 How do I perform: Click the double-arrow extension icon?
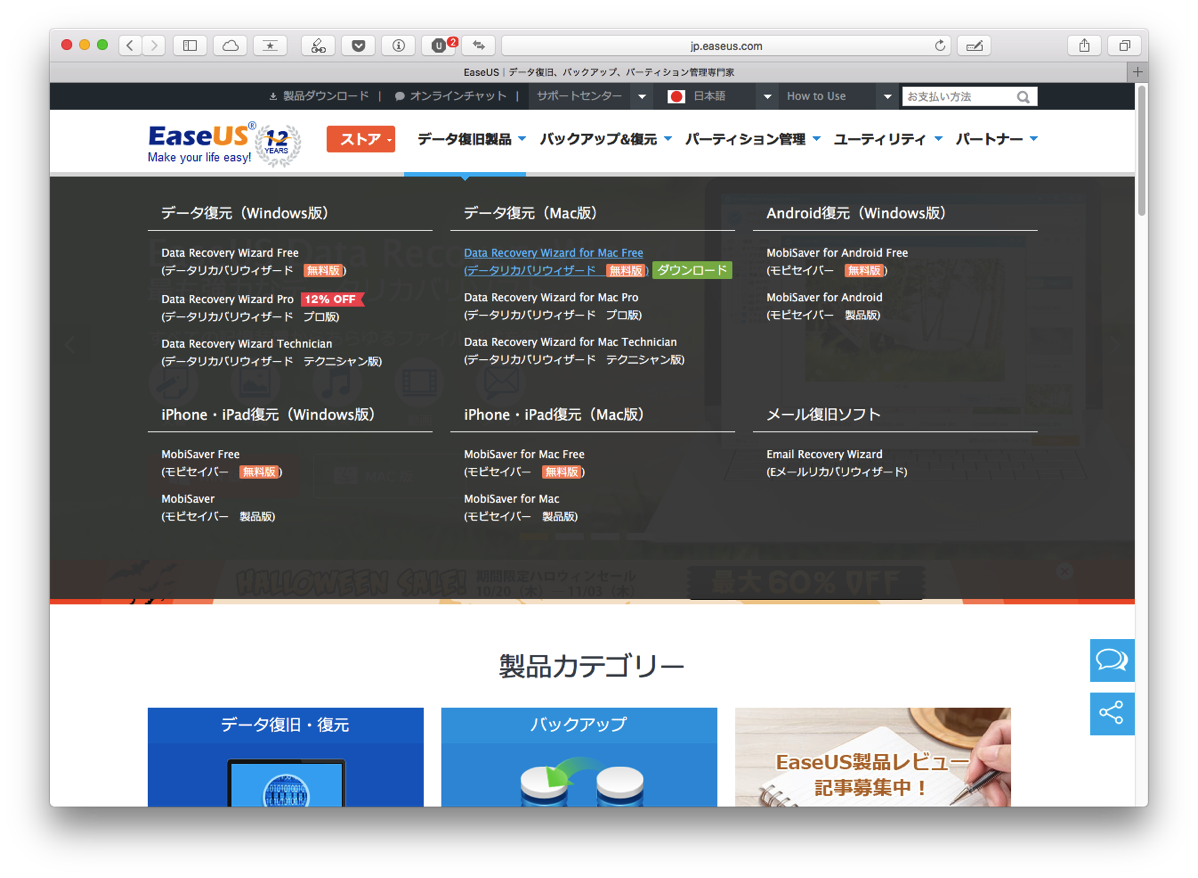pyautogui.click(x=478, y=46)
